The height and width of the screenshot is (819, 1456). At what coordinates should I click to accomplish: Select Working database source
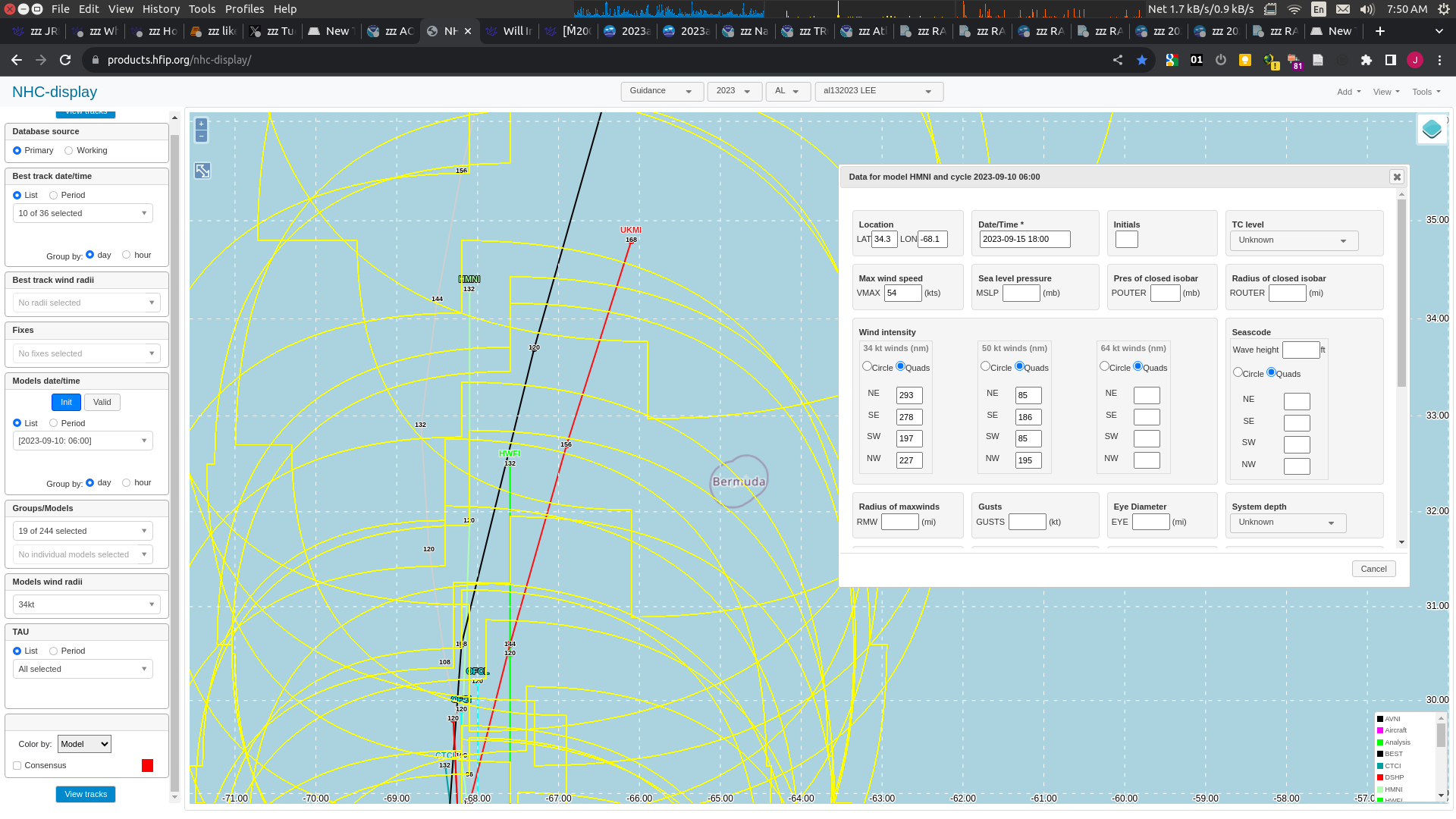tap(69, 150)
